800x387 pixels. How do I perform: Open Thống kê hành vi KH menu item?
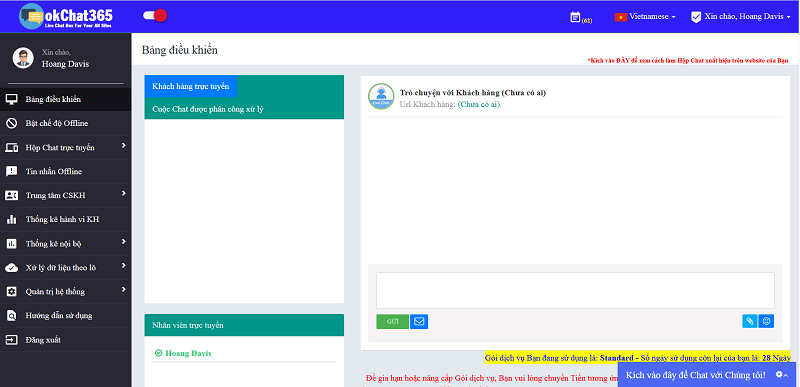65,220
